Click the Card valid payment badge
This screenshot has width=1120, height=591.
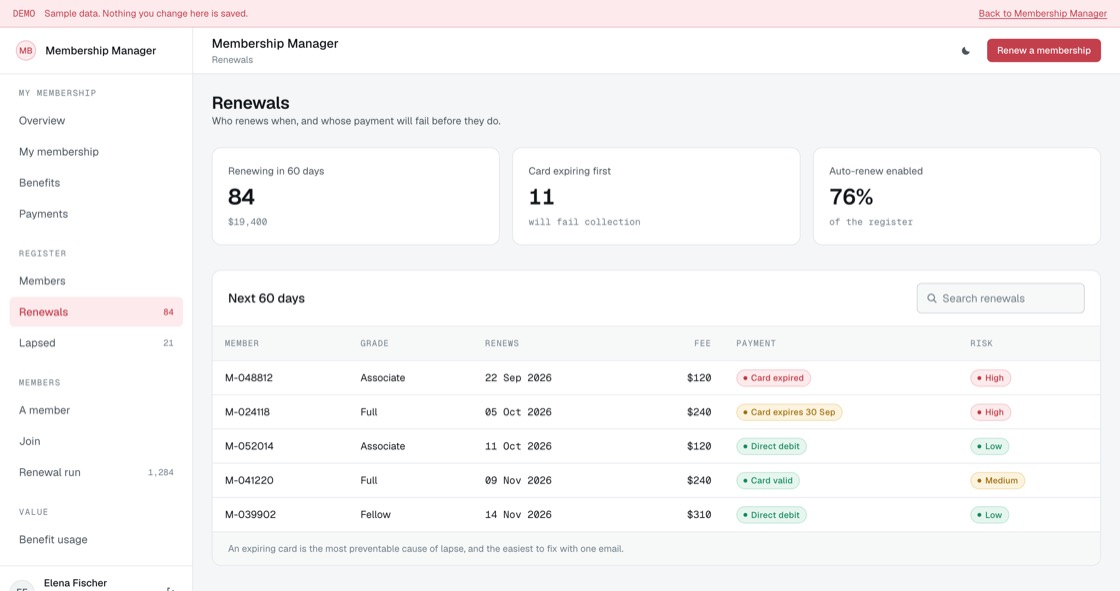click(x=768, y=481)
